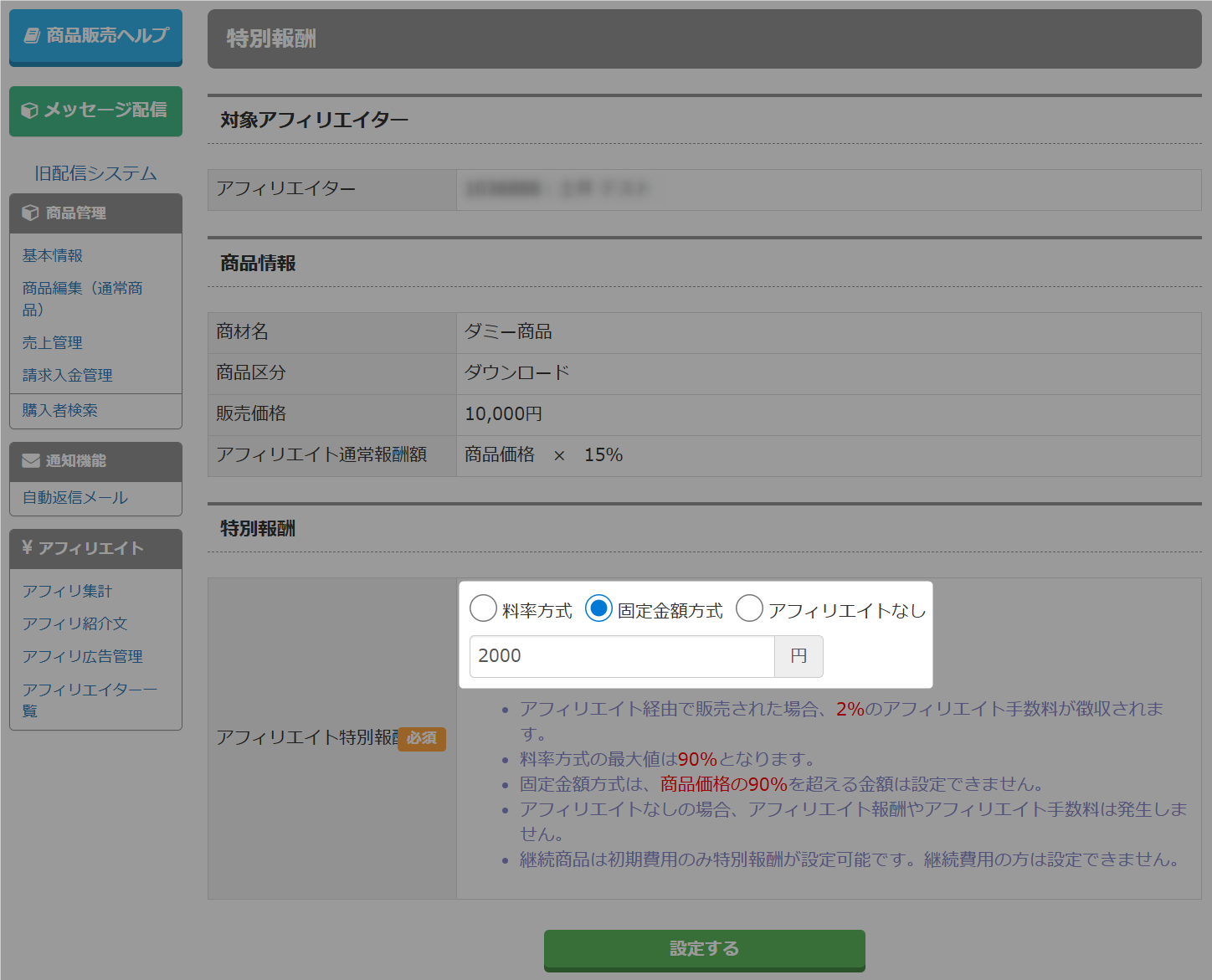Open アフィリ集計 page
This screenshot has height=980, width=1212.
tap(67, 591)
